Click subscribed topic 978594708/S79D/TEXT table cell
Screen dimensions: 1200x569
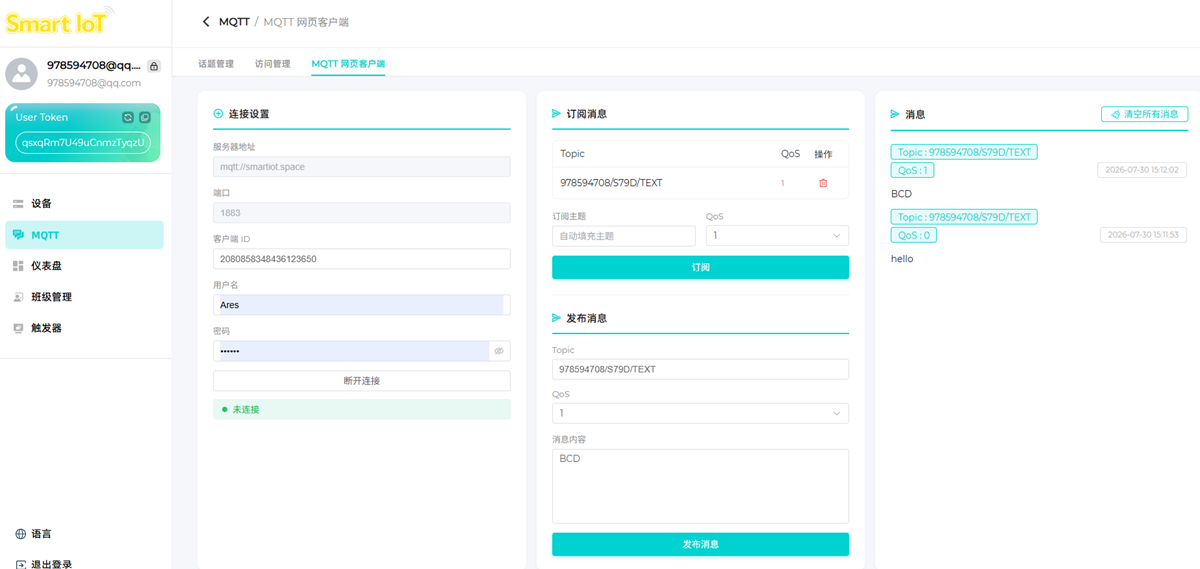611,183
